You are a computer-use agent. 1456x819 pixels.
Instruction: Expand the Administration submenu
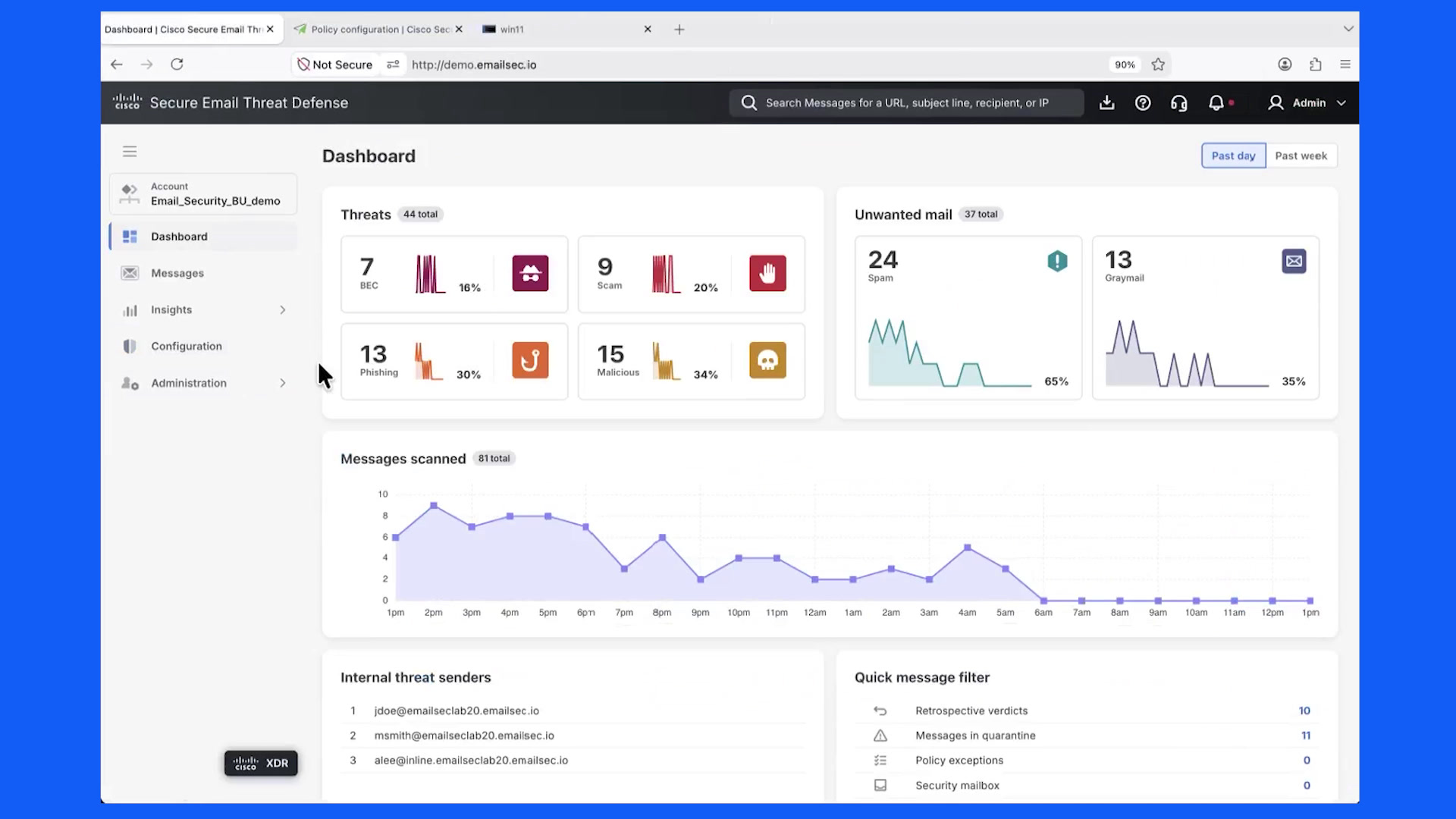(x=282, y=383)
